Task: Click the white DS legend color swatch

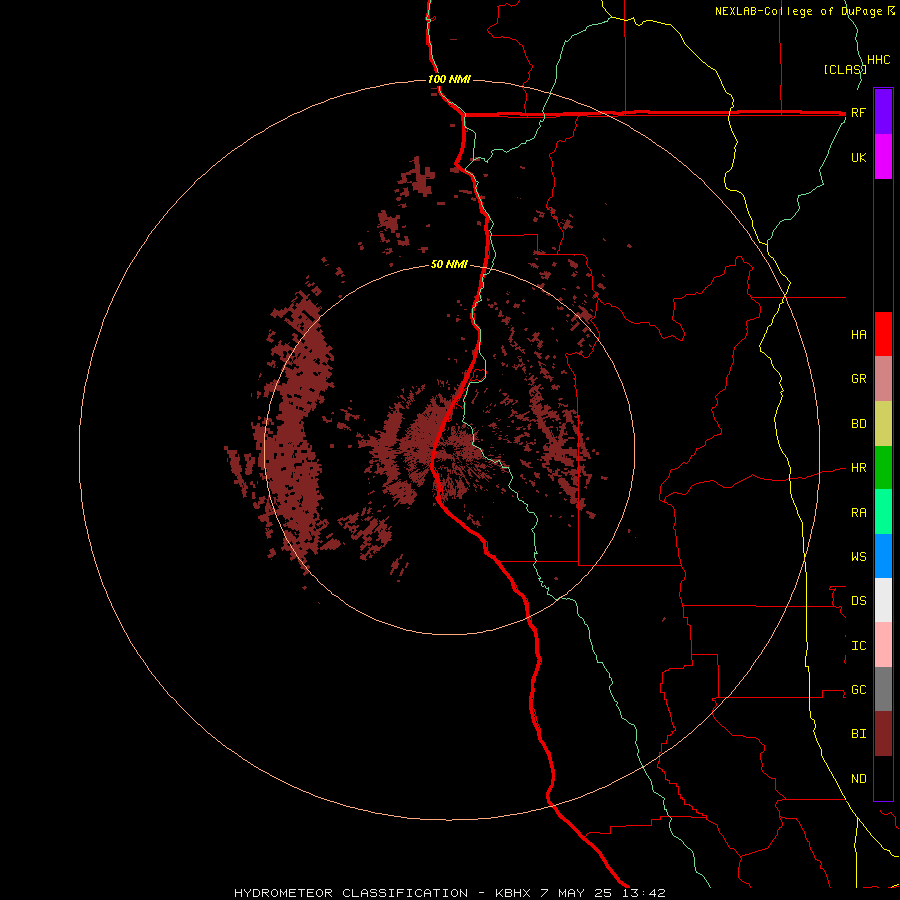Action: pyautogui.click(x=883, y=600)
